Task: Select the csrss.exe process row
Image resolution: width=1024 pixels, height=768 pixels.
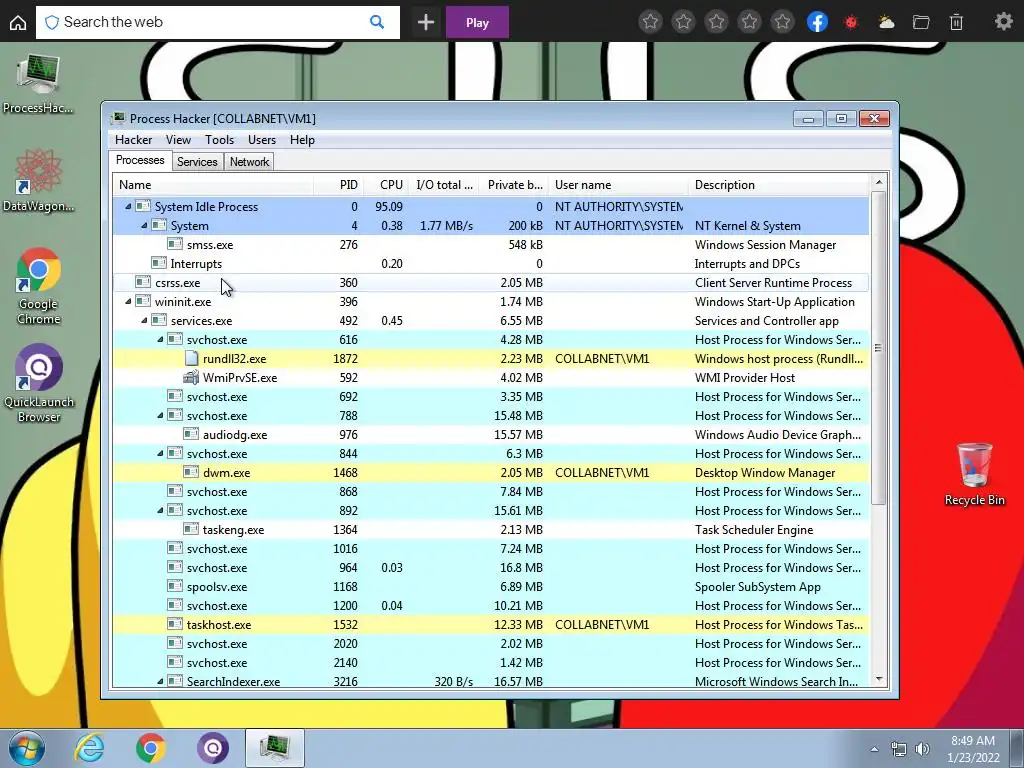Action: click(x=491, y=283)
